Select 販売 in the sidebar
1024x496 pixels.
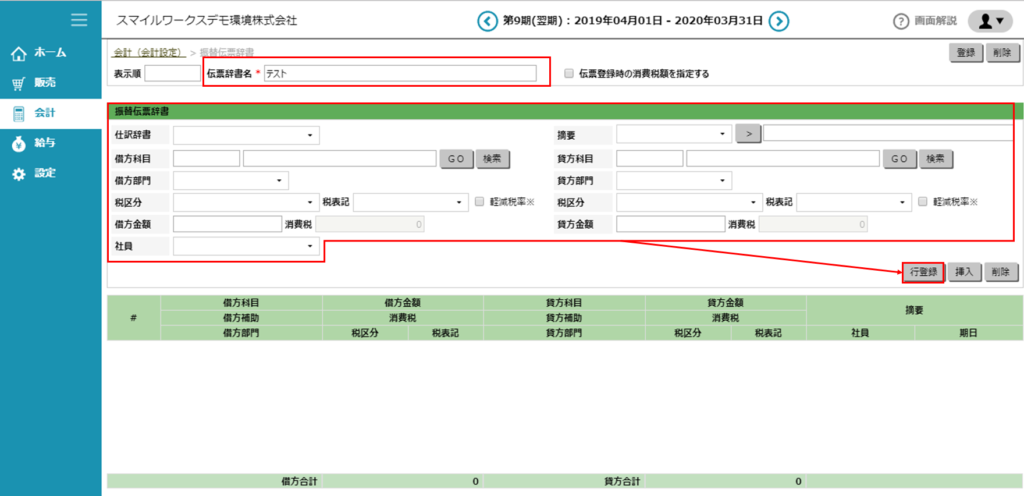[x=45, y=83]
